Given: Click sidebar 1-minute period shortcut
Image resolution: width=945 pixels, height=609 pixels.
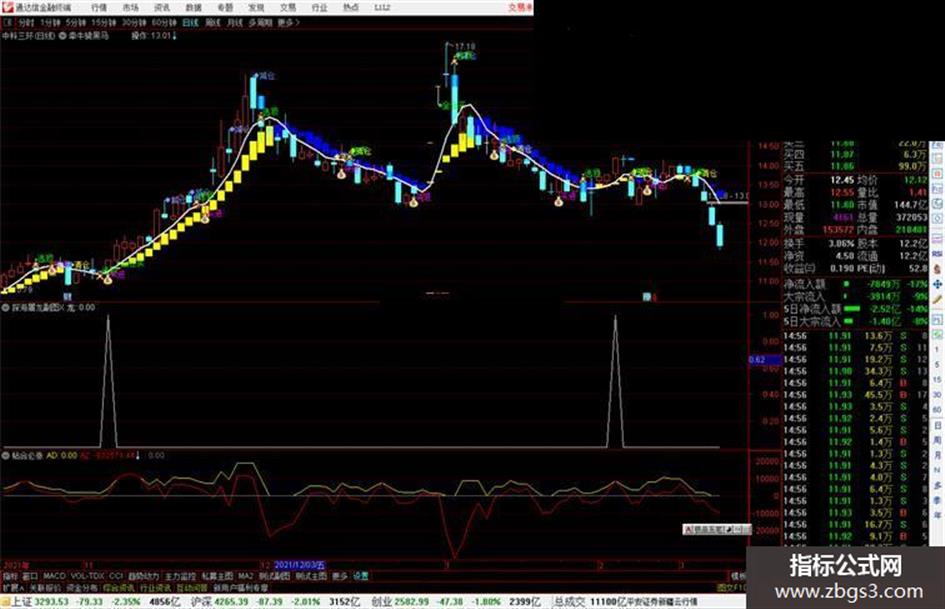Looking at the screenshot, I should coord(937,350).
